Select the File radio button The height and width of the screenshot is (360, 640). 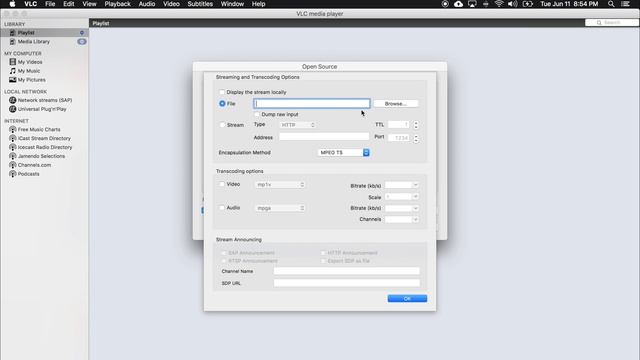222,104
